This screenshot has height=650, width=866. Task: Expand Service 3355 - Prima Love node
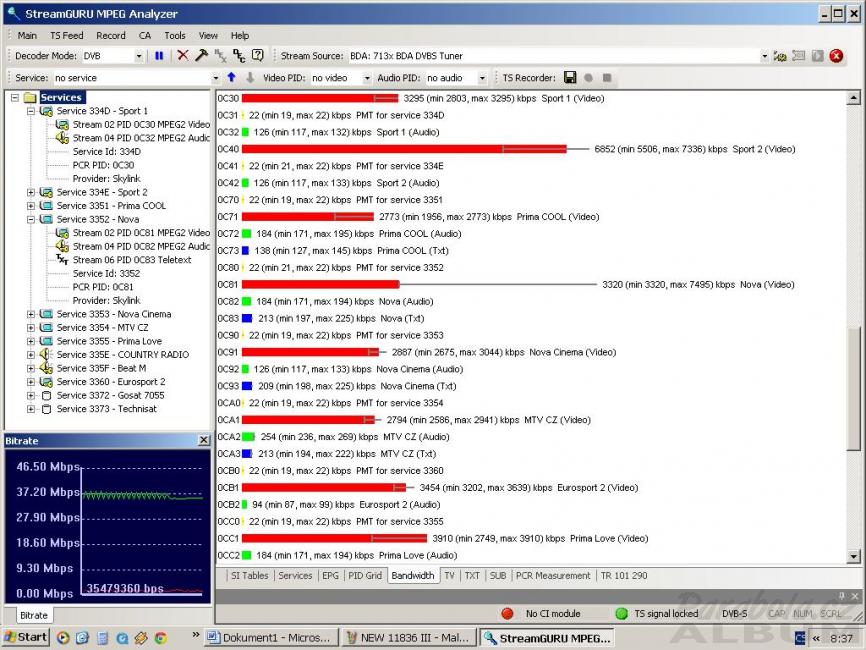pyautogui.click(x=31, y=341)
